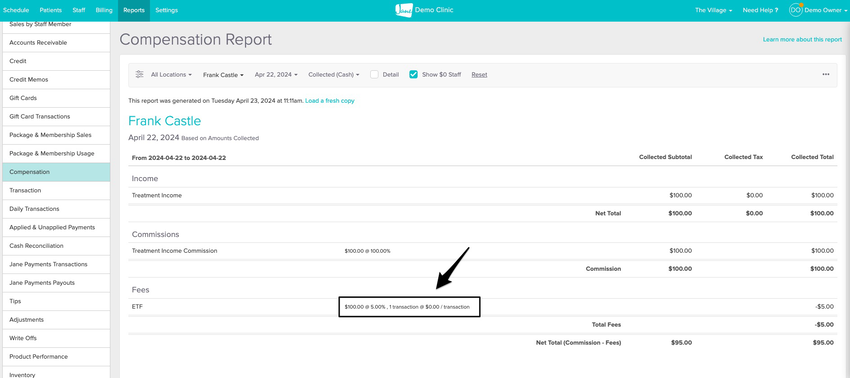Image resolution: width=850 pixels, height=378 pixels.
Task: Click Need Help link
Action: tap(759, 10)
